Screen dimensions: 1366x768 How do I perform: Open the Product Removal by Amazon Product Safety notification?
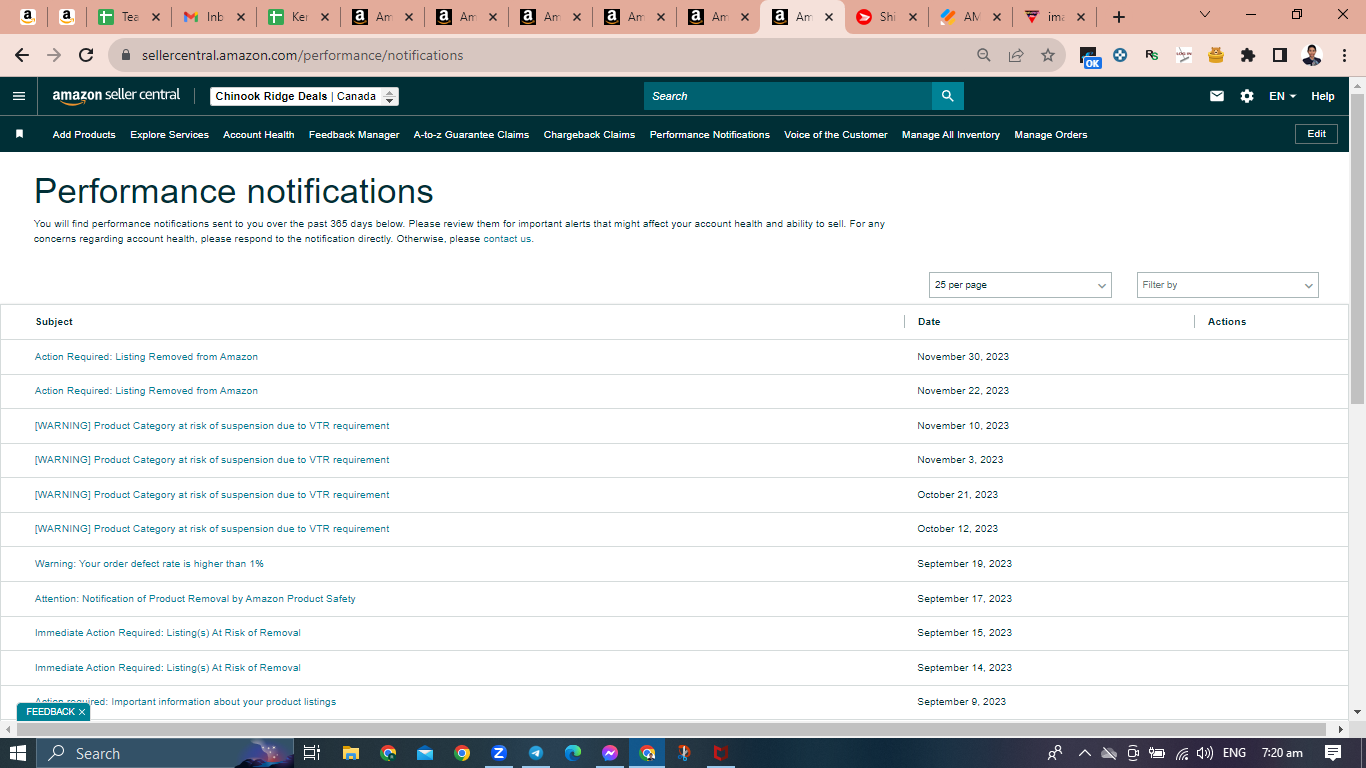195,599
